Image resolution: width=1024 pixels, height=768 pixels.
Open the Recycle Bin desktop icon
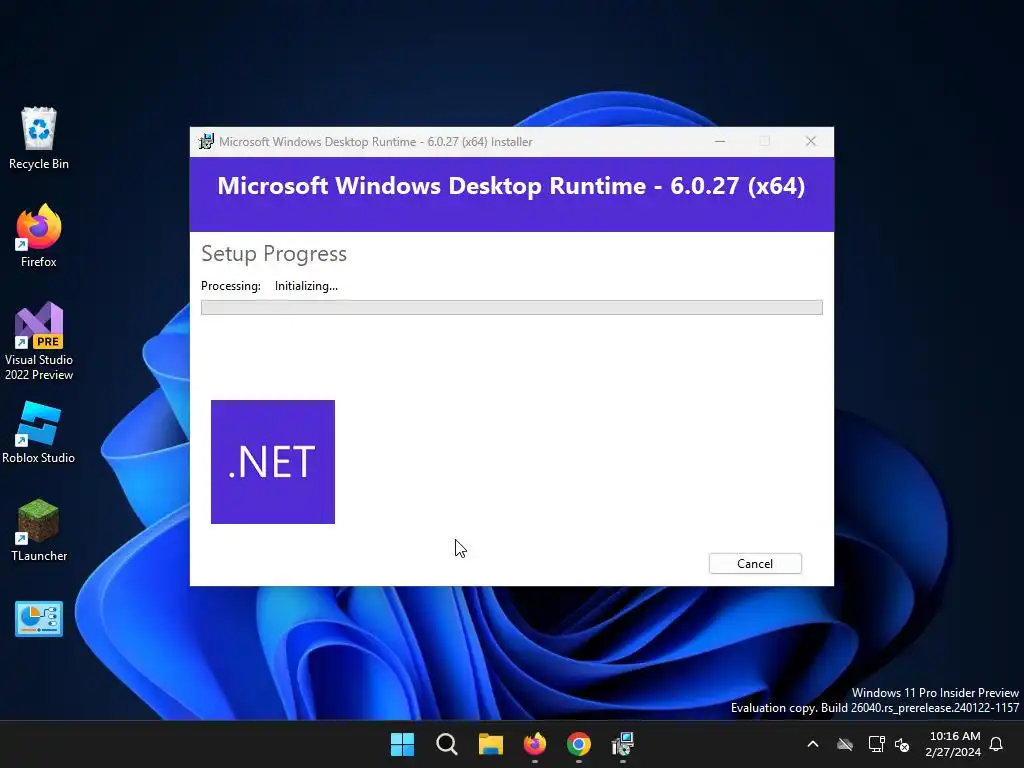39,138
